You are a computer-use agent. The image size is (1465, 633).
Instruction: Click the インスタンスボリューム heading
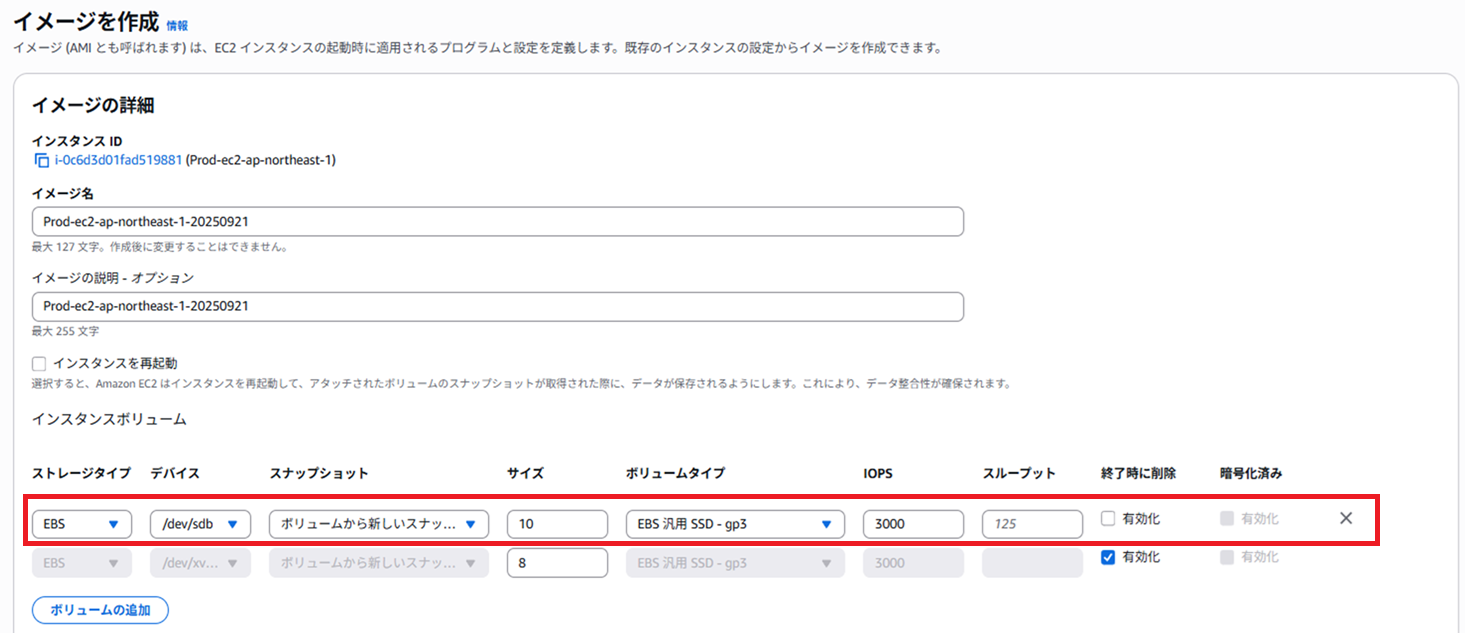click(110, 419)
